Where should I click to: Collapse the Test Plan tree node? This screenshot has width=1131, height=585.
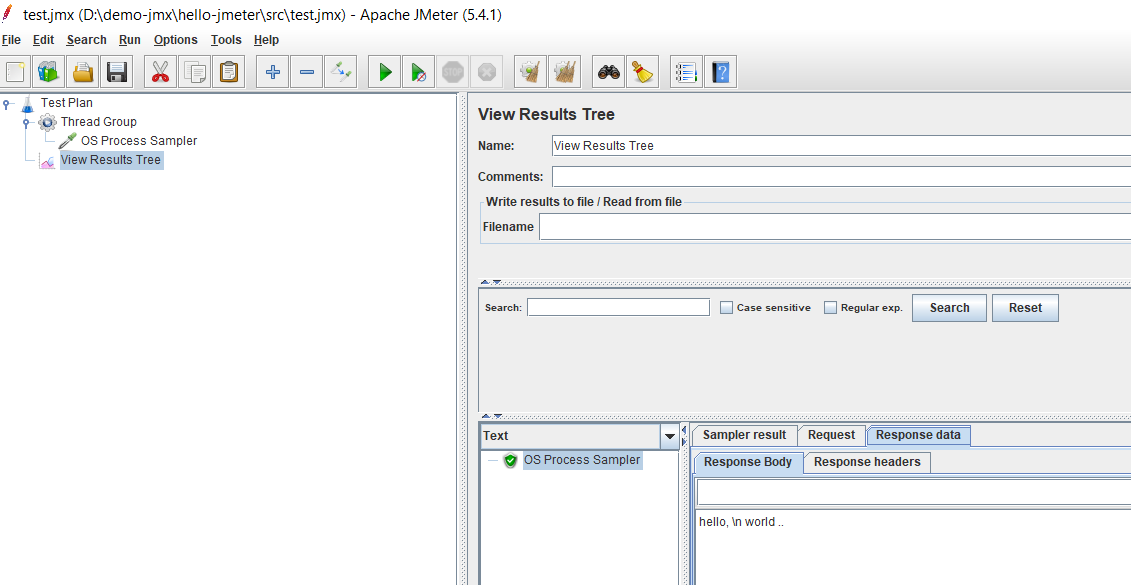(8, 104)
